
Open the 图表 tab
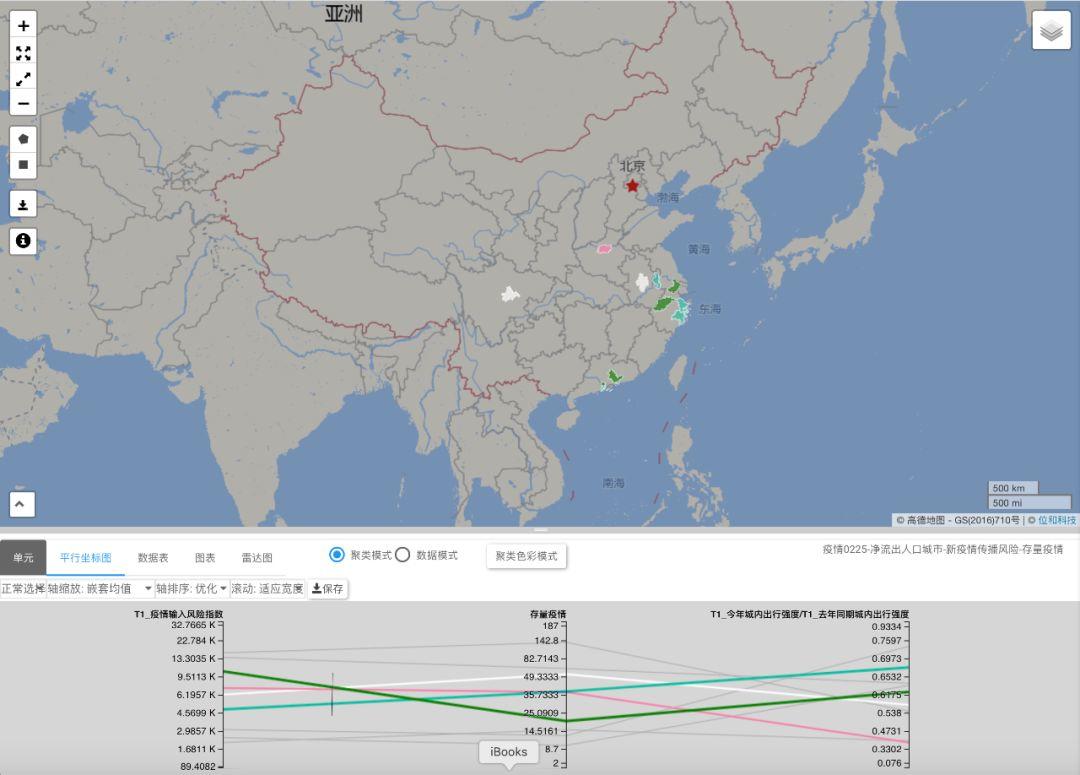click(x=205, y=557)
